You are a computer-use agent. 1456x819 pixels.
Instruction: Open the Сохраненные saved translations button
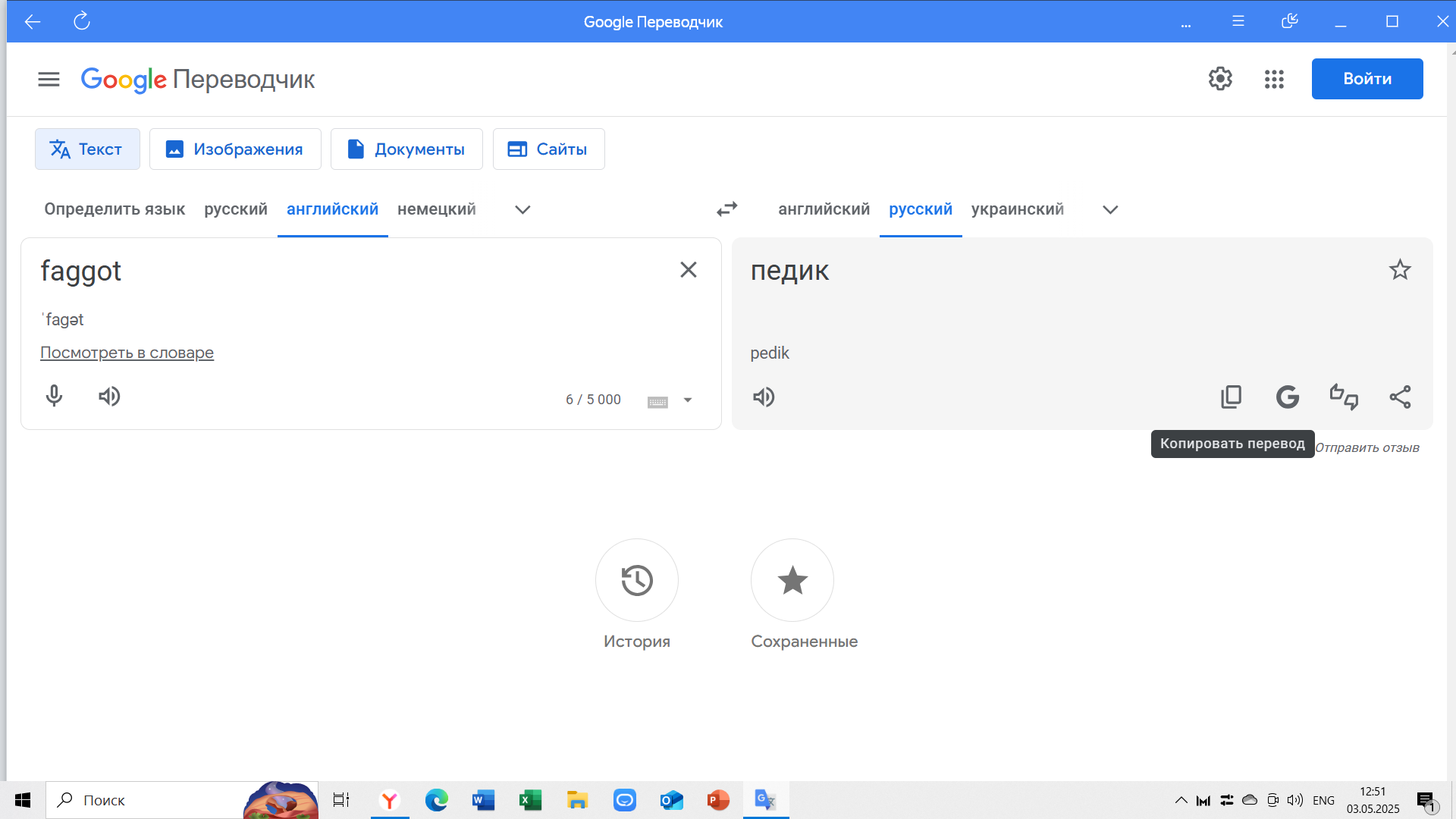(792, 580)
